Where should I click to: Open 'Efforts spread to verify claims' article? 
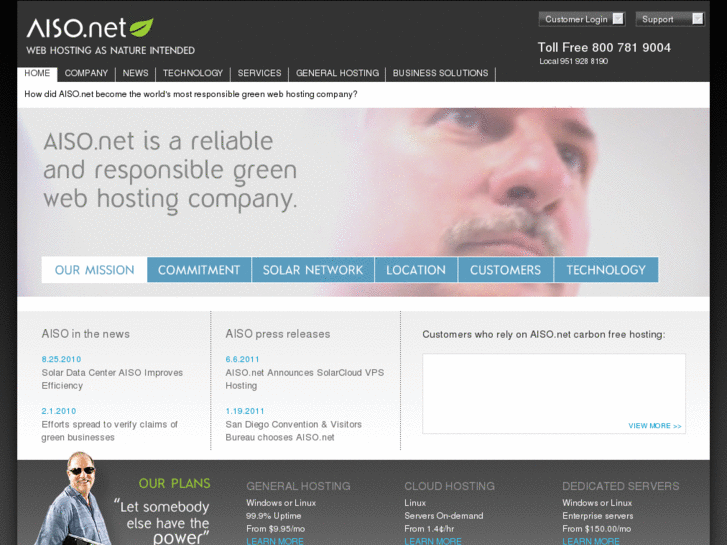click(109, 431)
